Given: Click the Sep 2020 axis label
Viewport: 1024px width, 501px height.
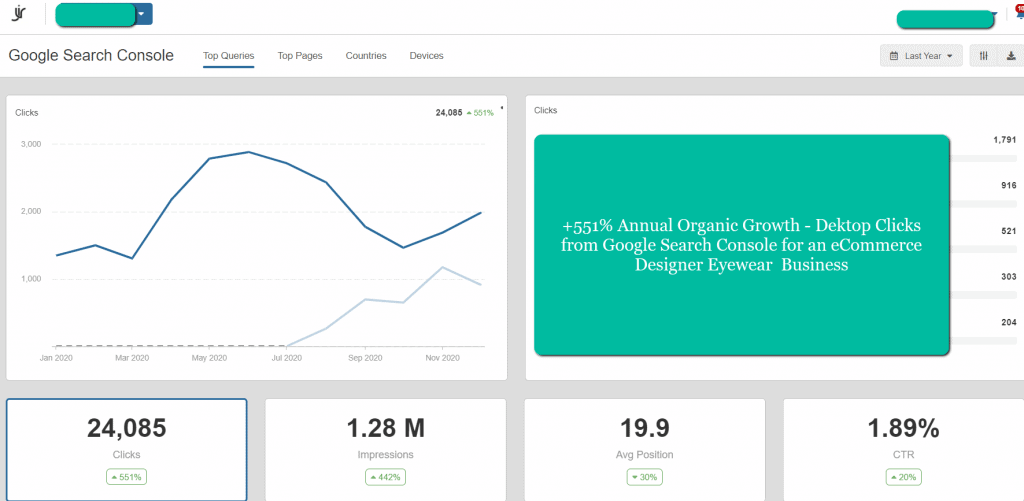Looking at the screenshot, I should (x=364, y=358).
